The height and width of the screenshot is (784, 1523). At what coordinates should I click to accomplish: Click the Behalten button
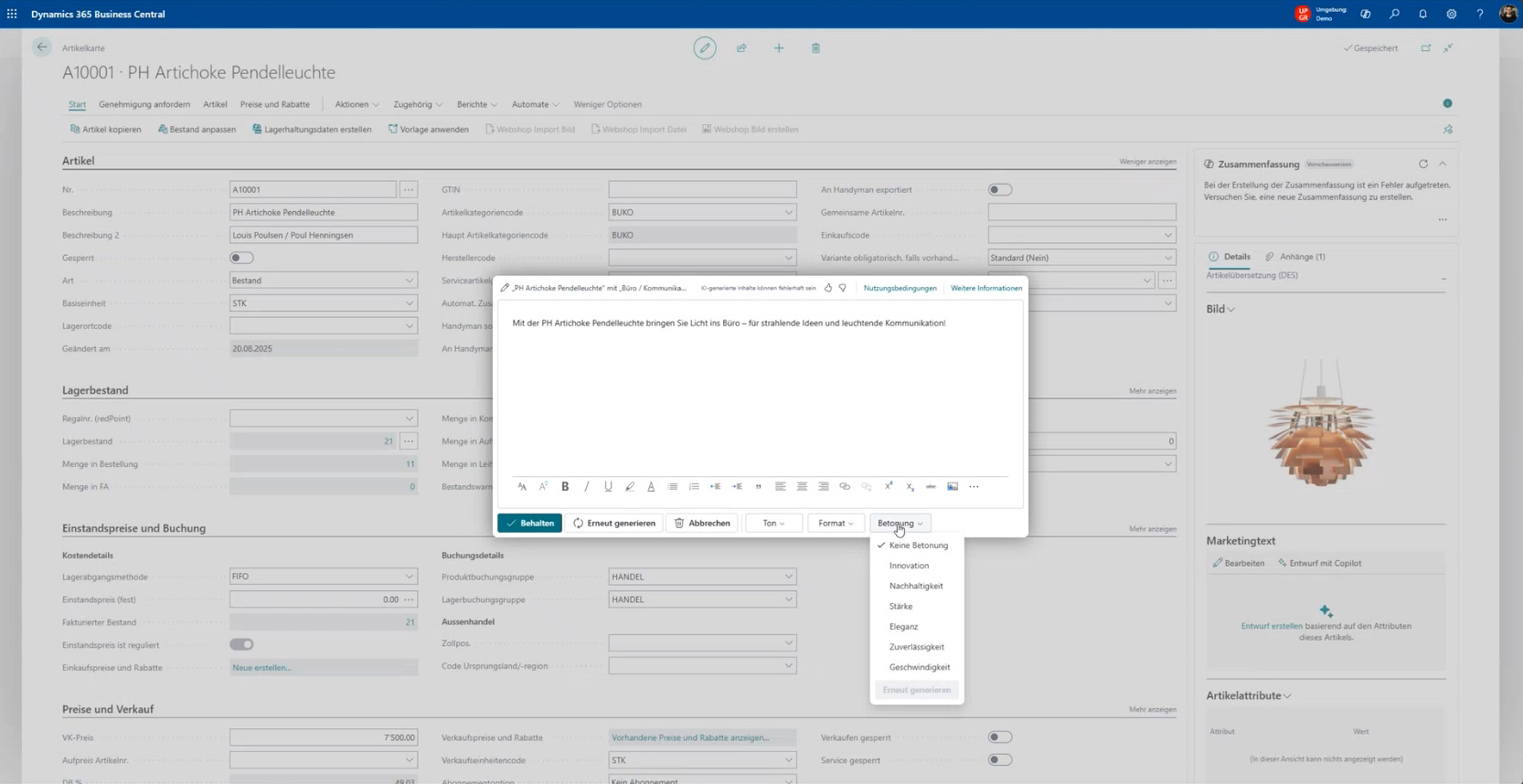(x=529, y=524)
